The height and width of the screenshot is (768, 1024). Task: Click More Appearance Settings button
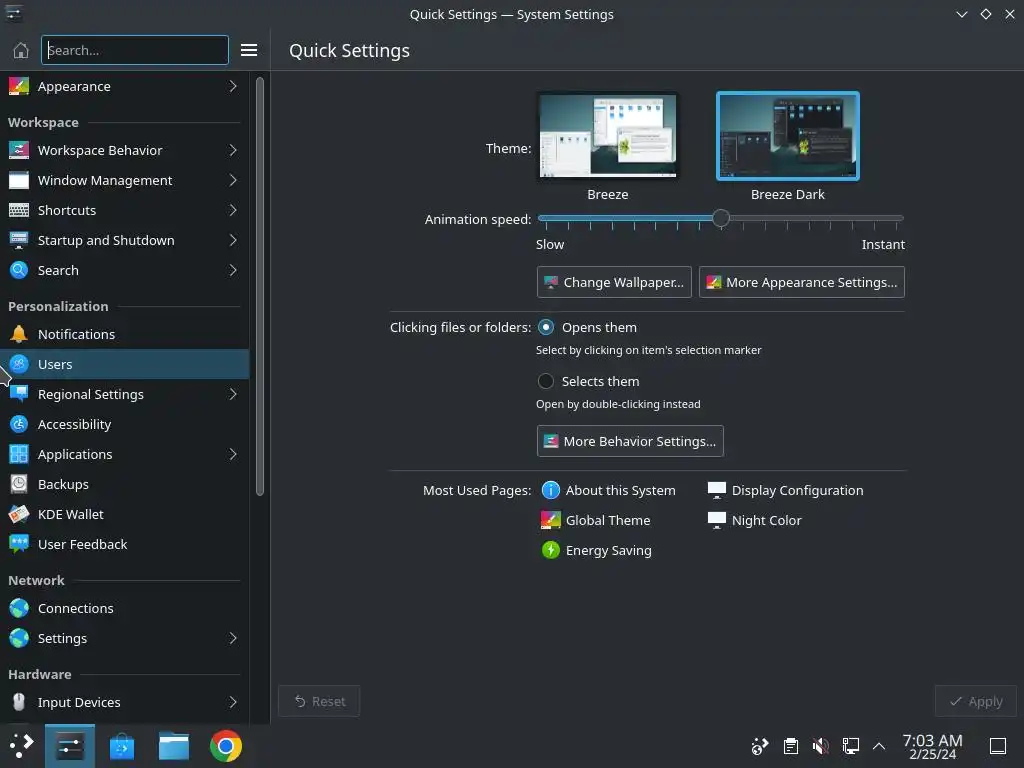801,282
